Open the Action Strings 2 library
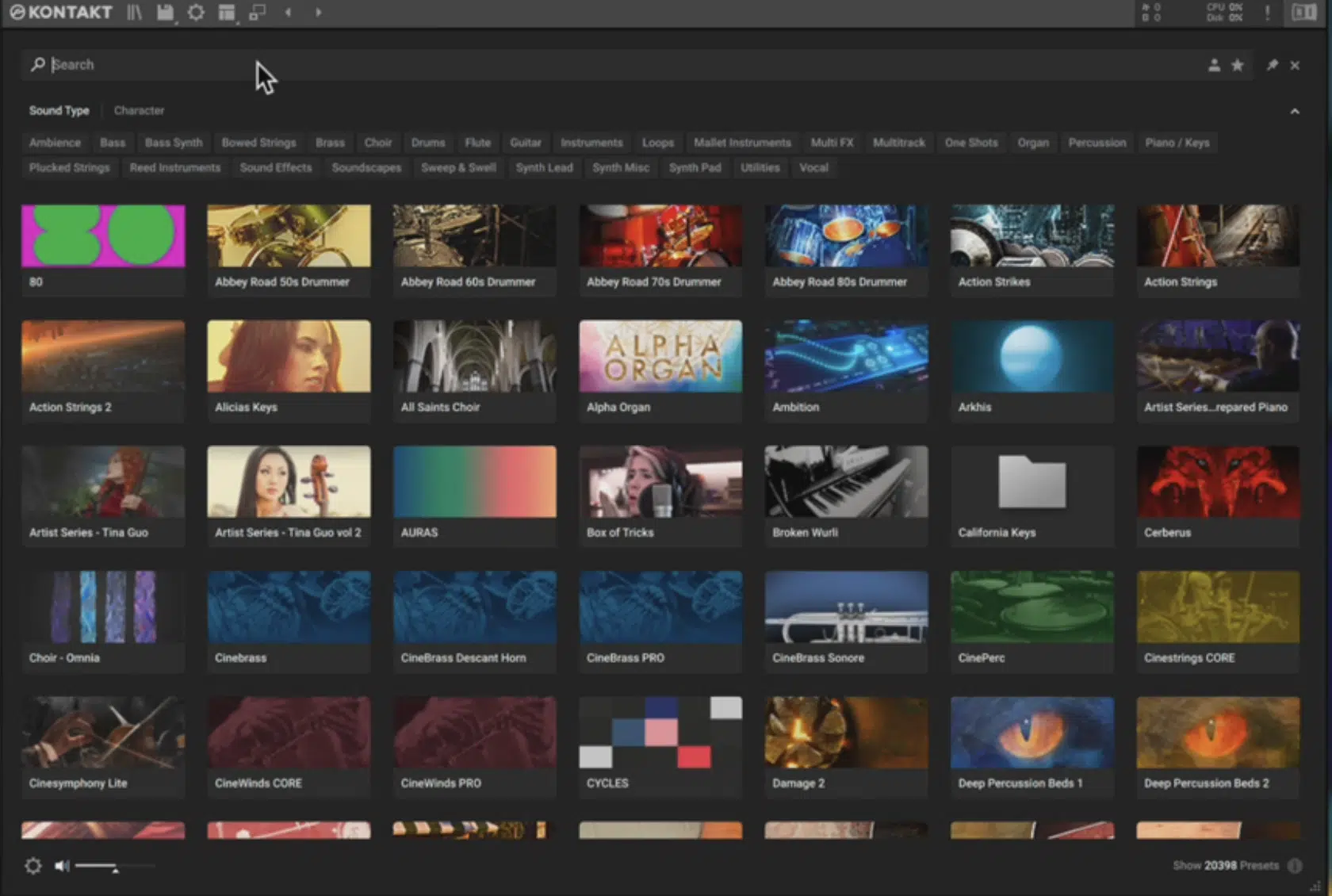Screen dimensions: 1332x896 (103, 371)
